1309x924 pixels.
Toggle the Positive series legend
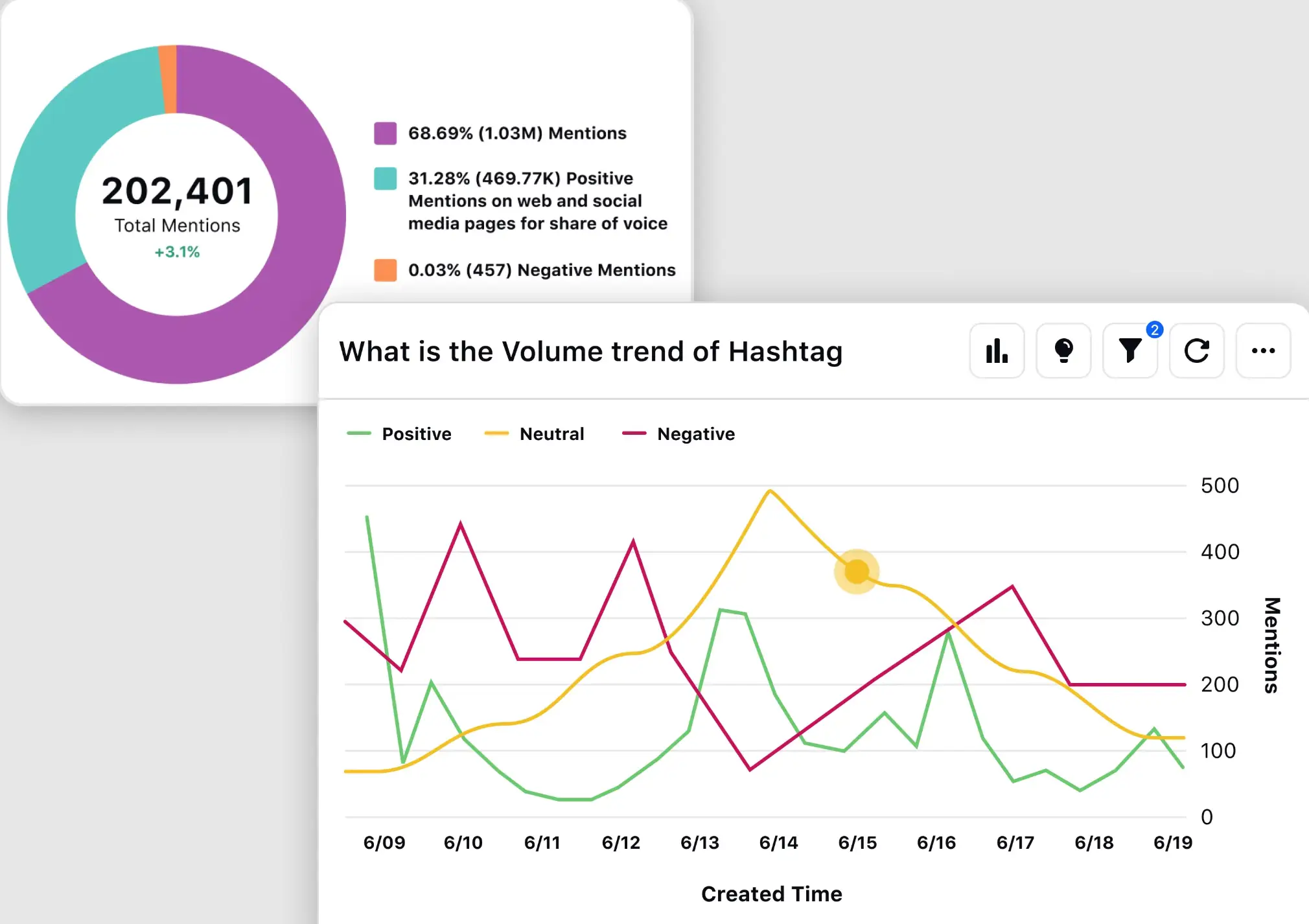coord(416,433)
